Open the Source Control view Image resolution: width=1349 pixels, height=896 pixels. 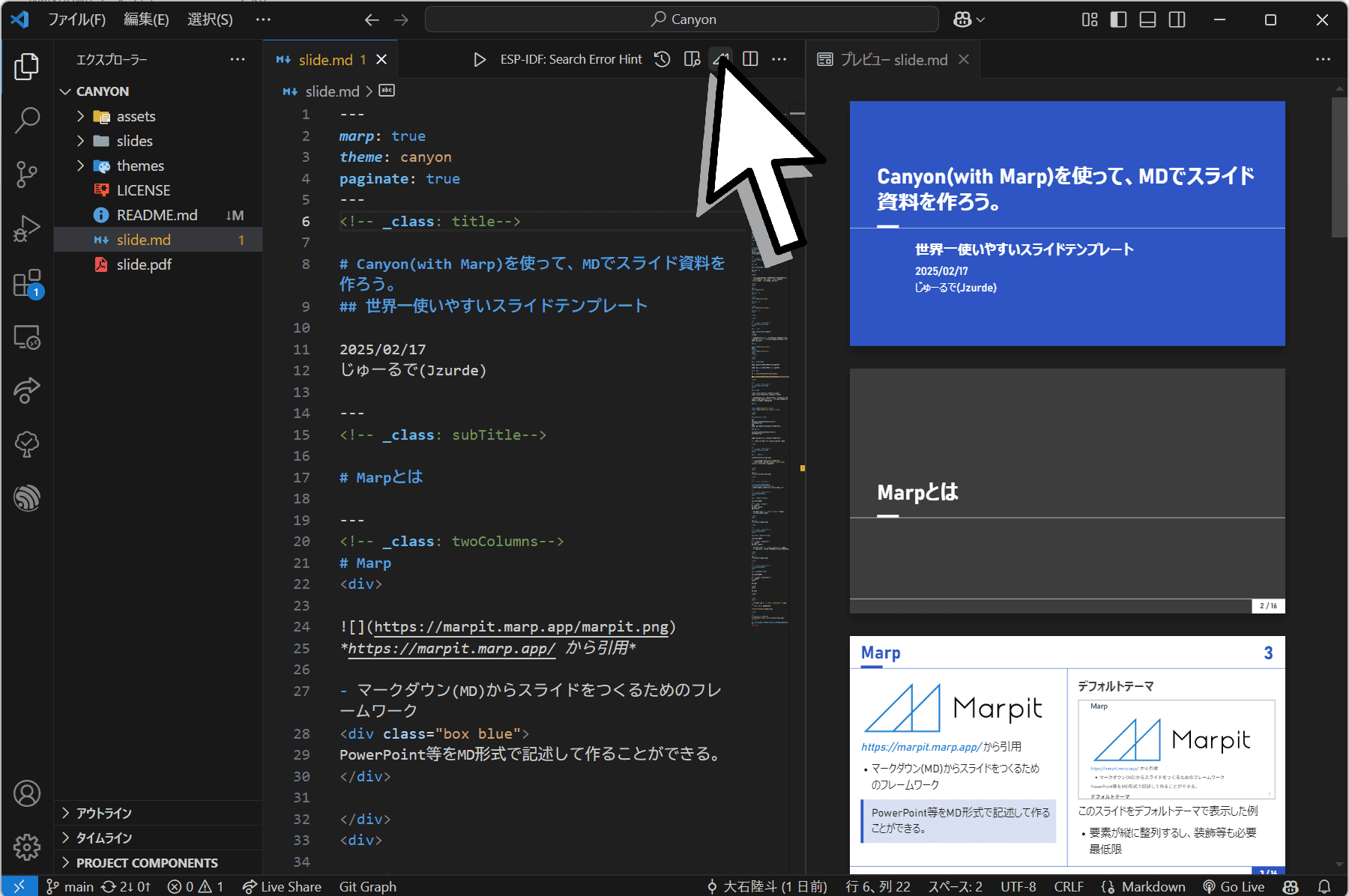27,174
